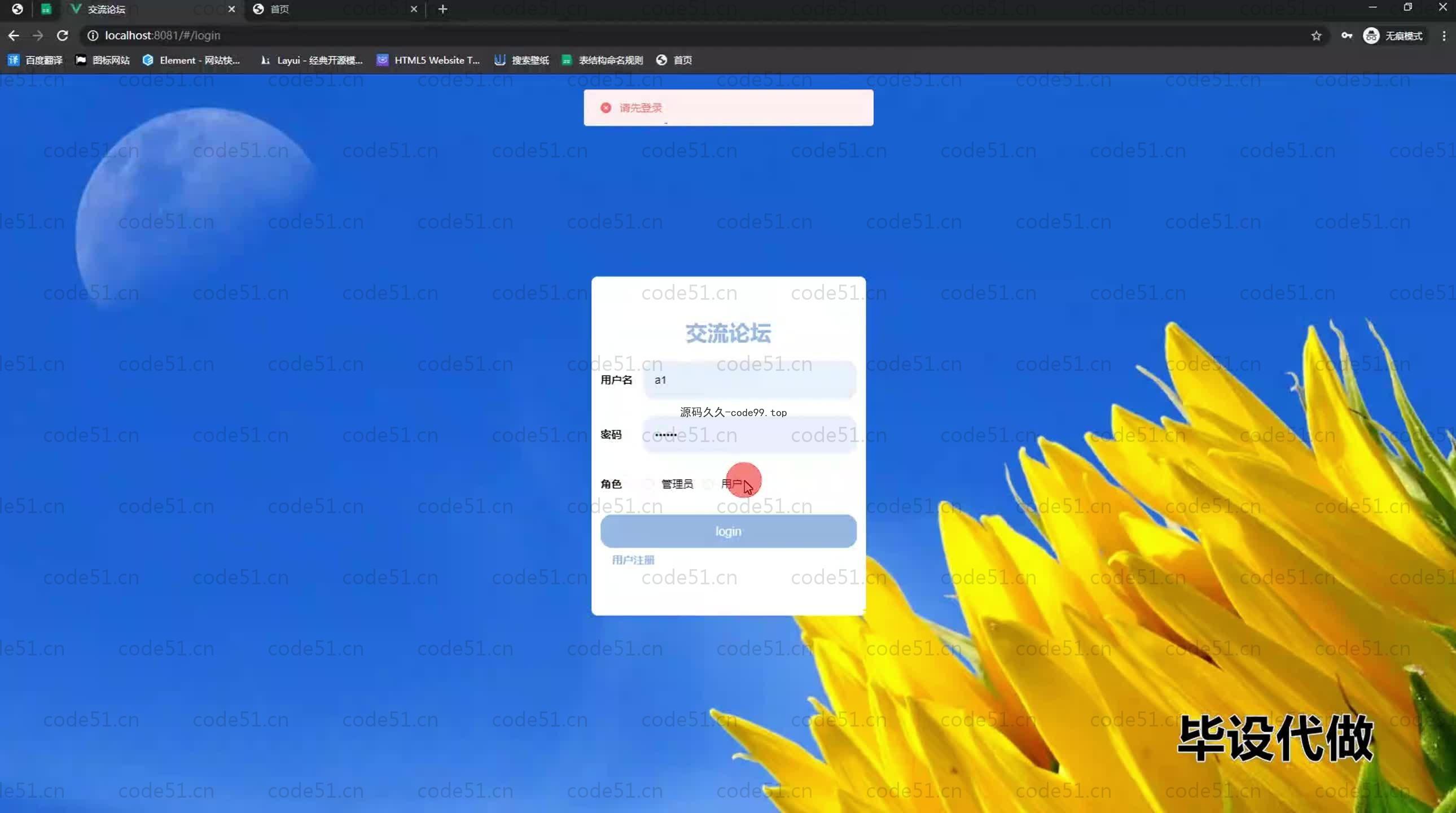Viewport: 1456px width, 813px height.
Task: Open the HTML5 Website T... bookmark
Action: 428,60
